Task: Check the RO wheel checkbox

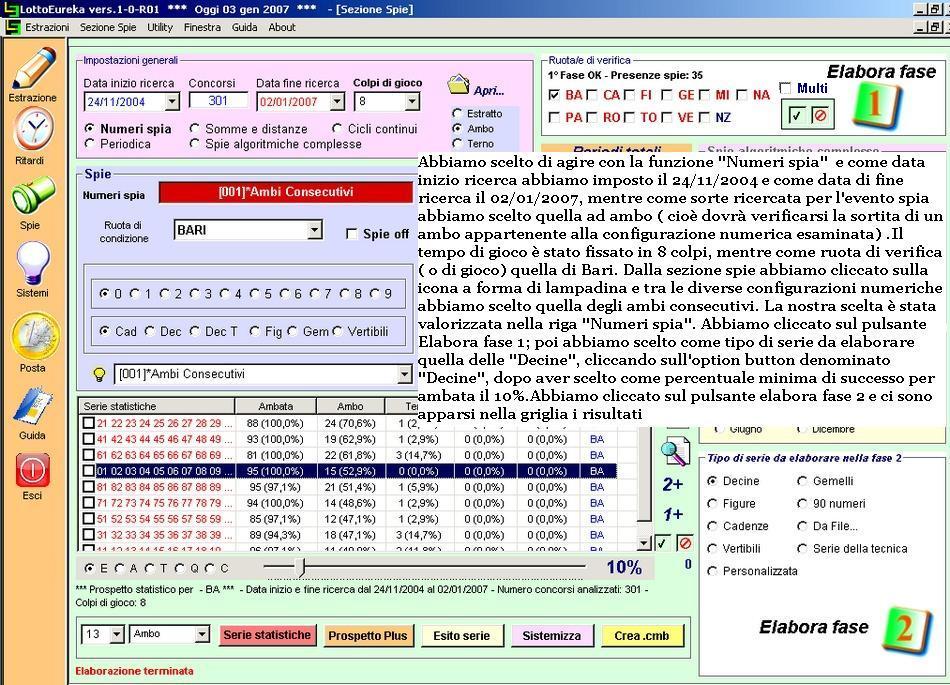Action: pos(591,117)
